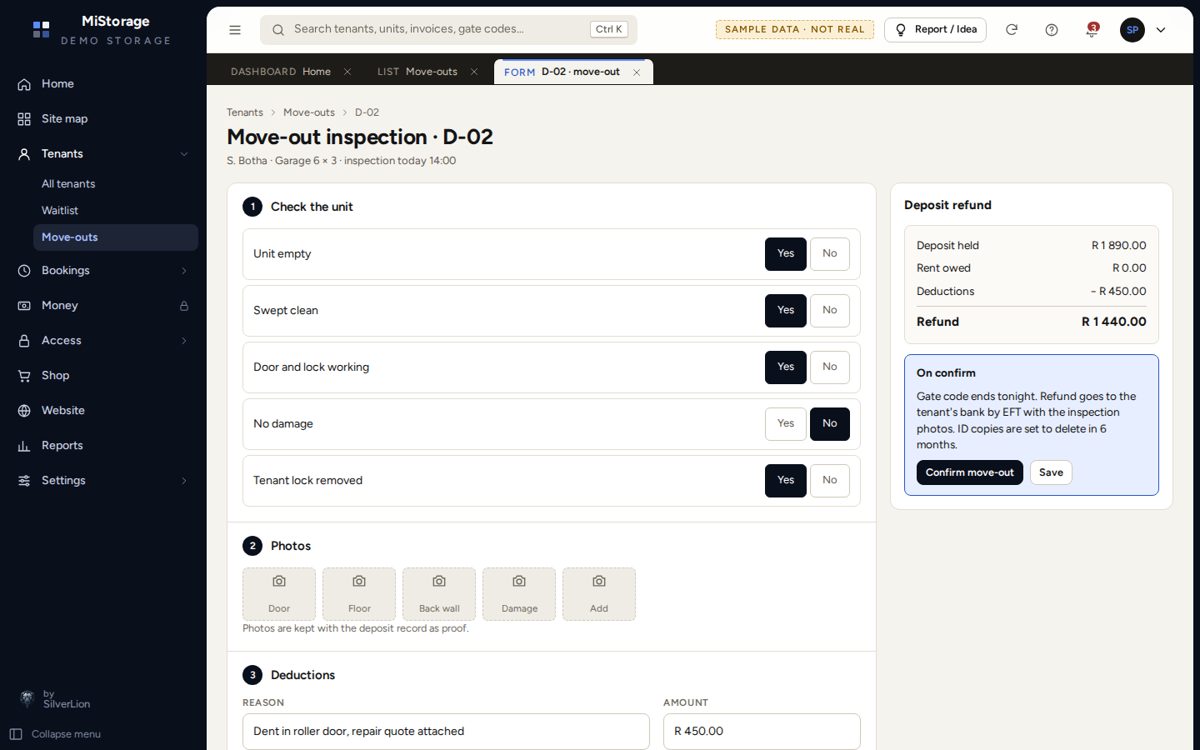
Task: Close the Move-outs list tab
Action: pos(474,72)
